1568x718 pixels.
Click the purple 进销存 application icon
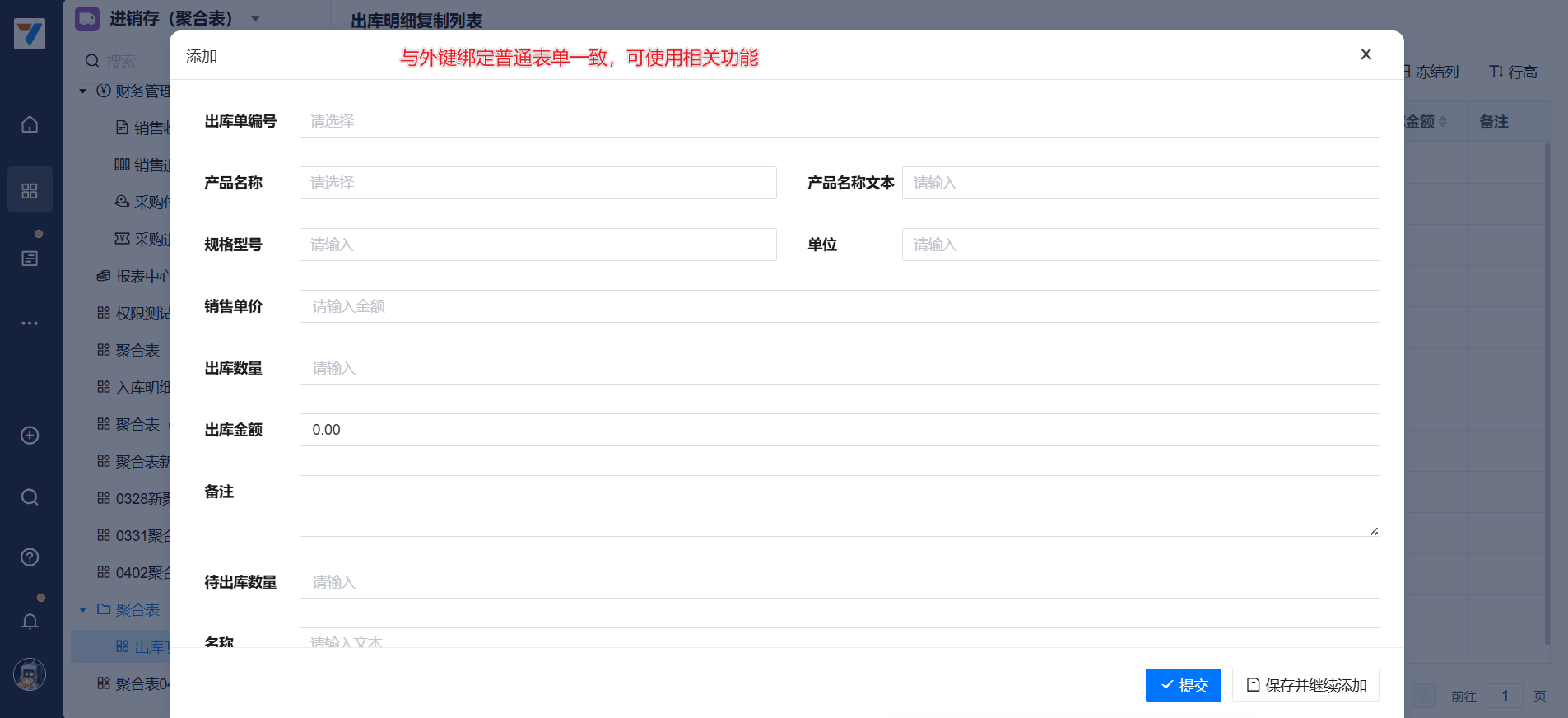click(x=87, y=18)
